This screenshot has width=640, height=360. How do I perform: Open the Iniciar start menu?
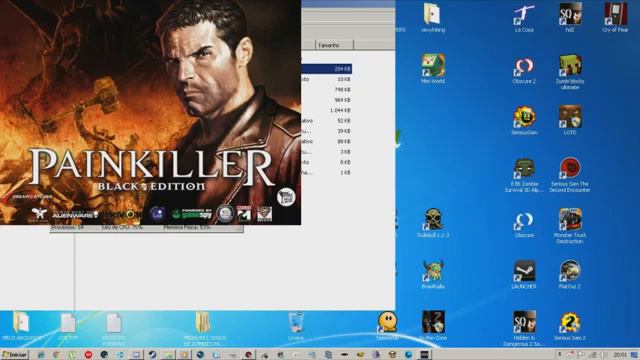14,355
